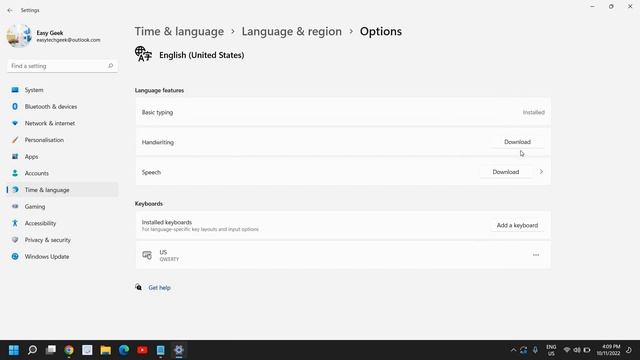Open Accessibility settings
640x360 pixels.
pyautogui.click(x=62, y=223)
